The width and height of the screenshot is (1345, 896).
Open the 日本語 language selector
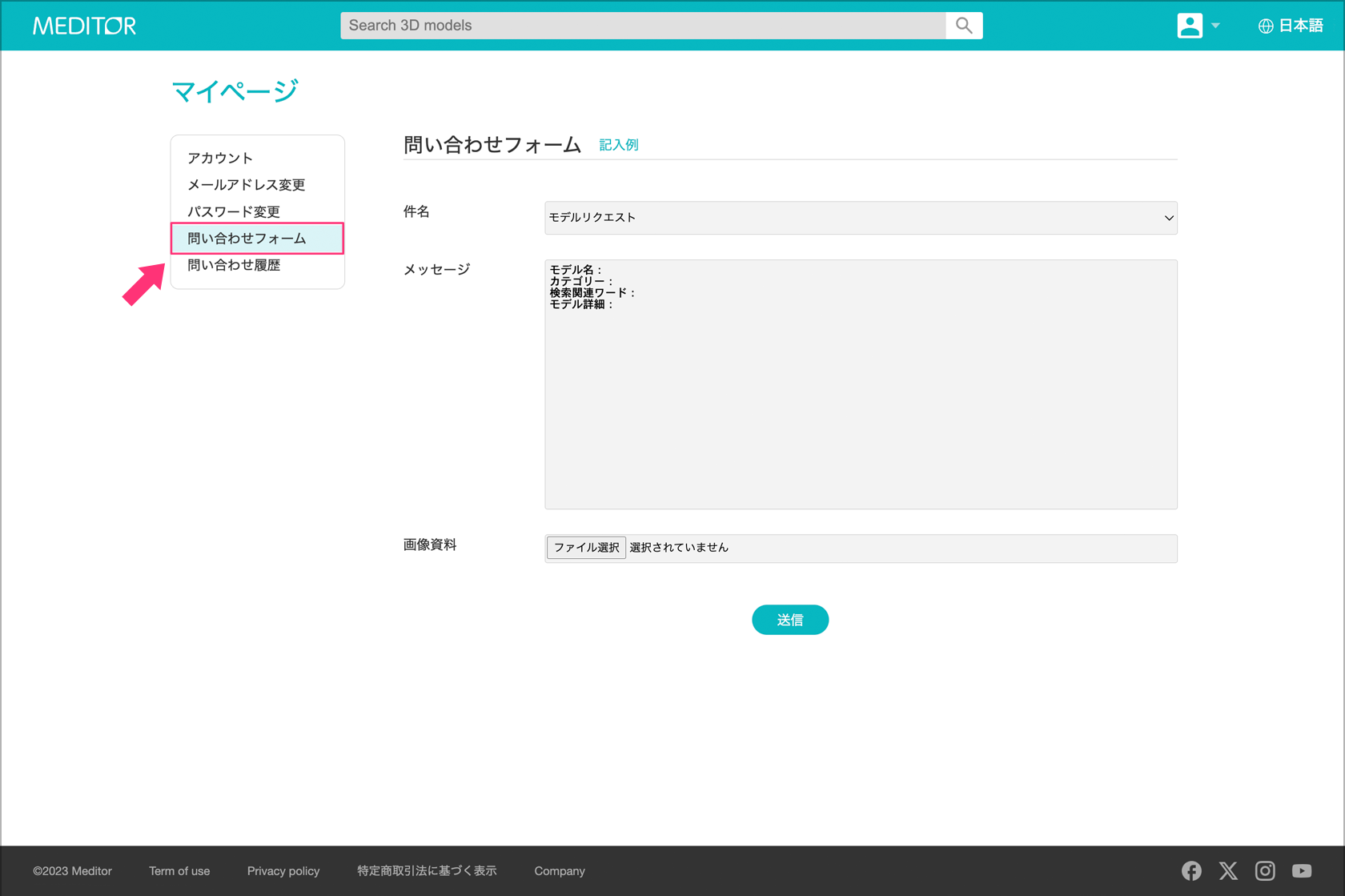[x=1300, y=26]
